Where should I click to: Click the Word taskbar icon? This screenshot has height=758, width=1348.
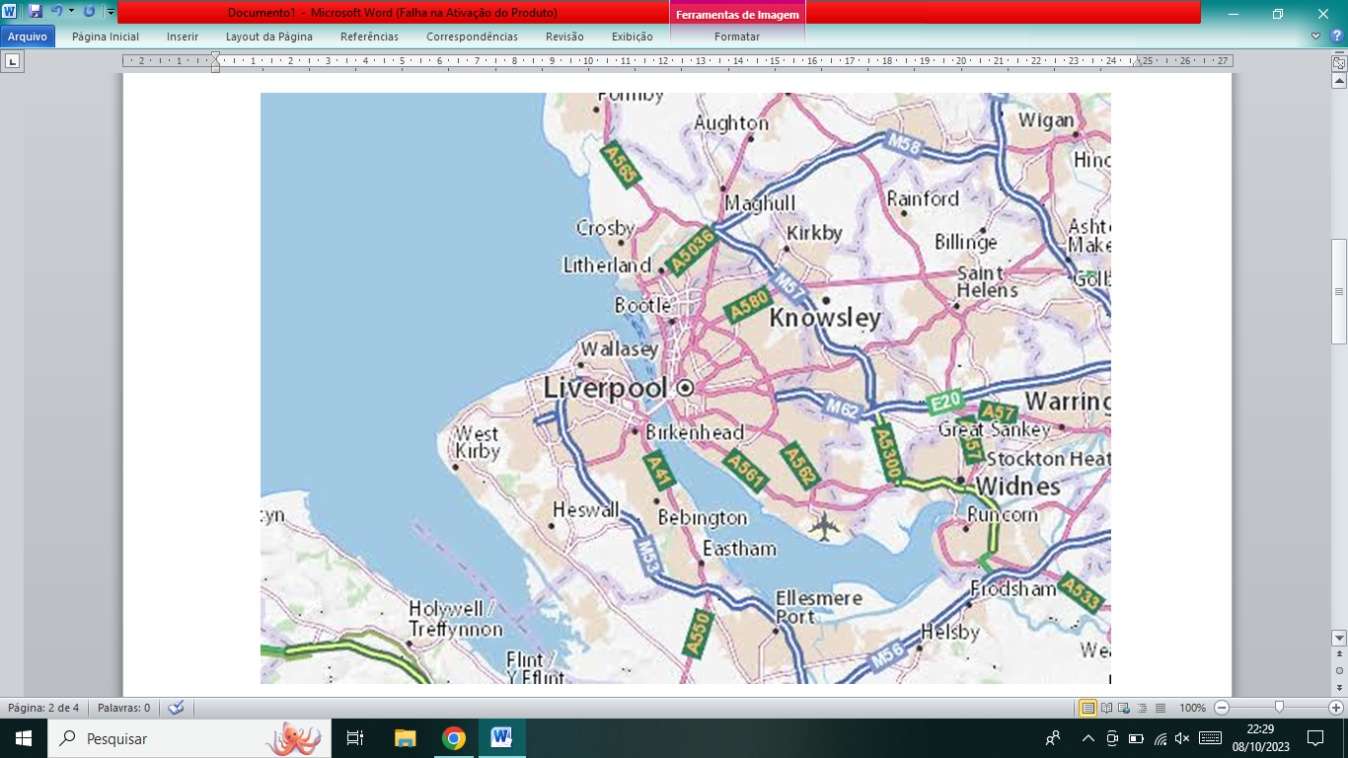point(502,739)
